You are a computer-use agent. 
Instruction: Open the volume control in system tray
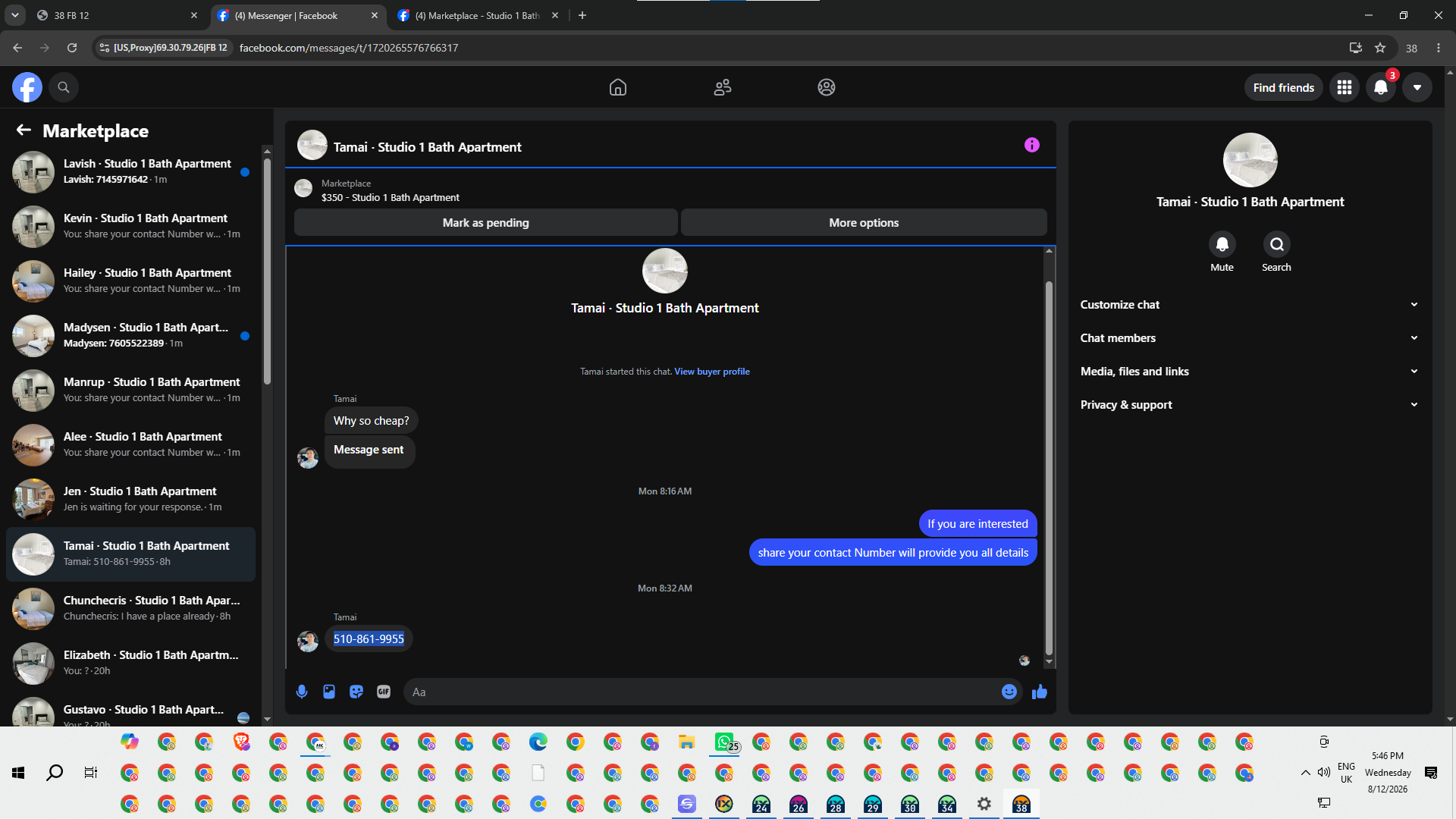point(1324,773)
